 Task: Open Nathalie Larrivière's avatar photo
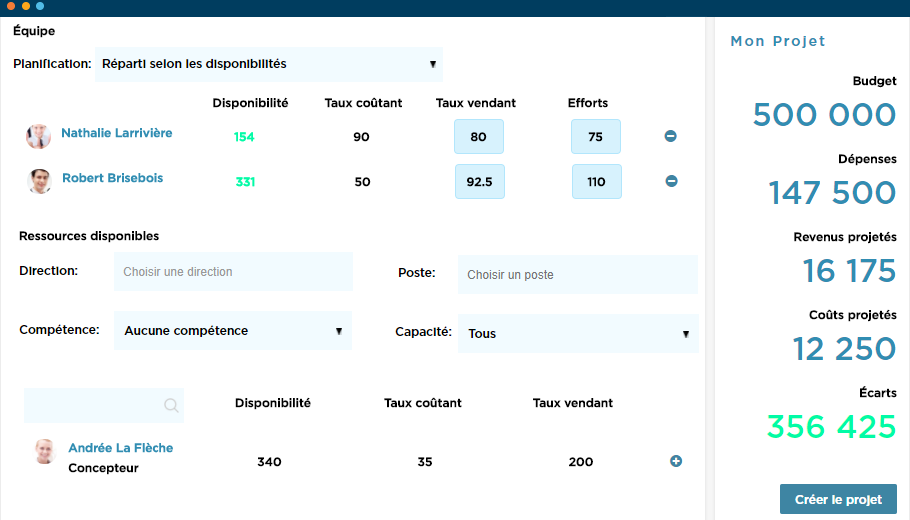pyautogui.click(x=38, y=136)
